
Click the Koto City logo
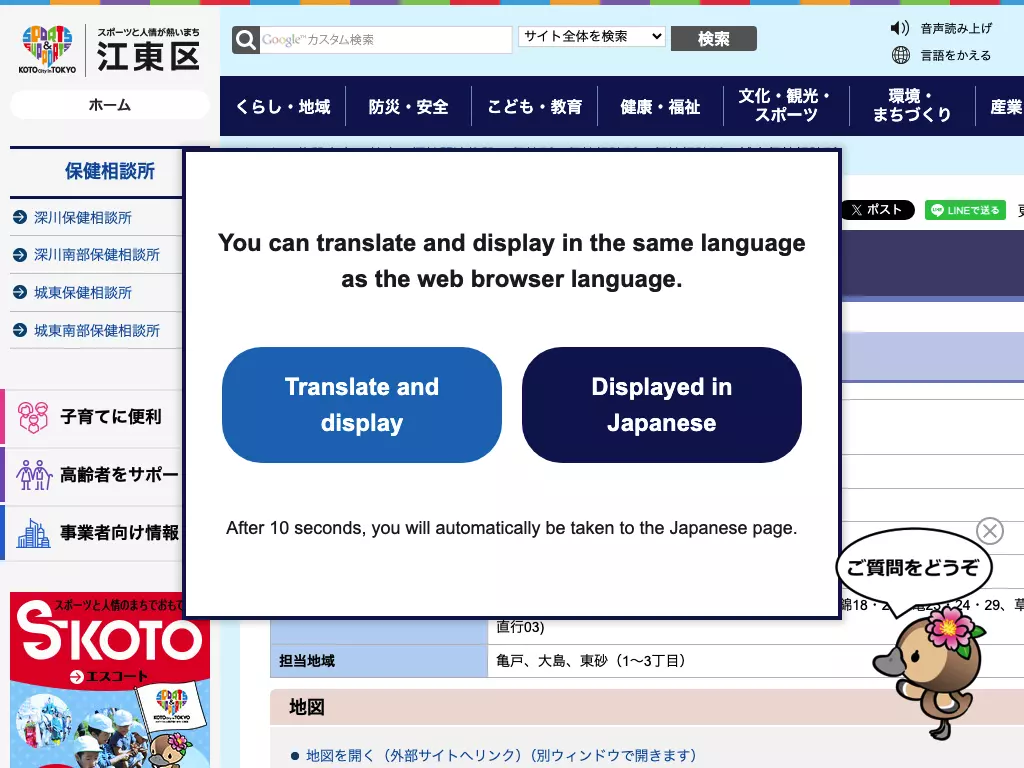pyautogui.click(x=47, y=50)
